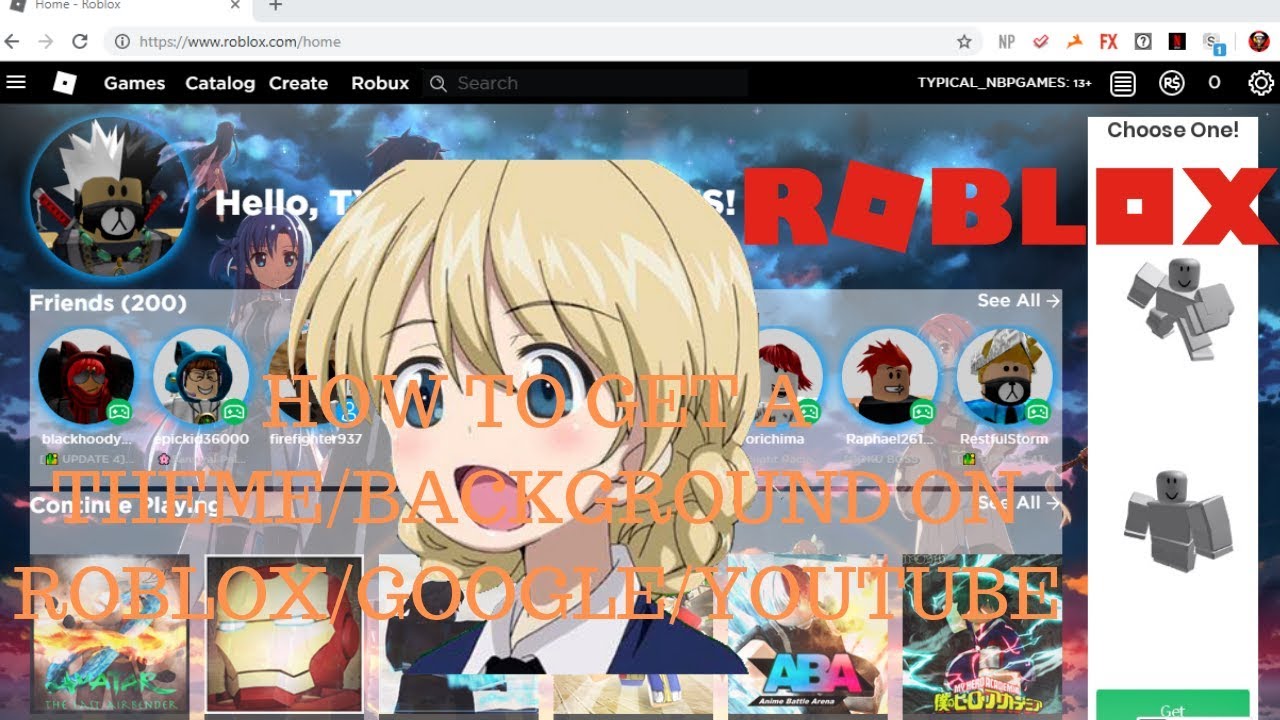The image size is (1280, 720).
Task: Click the FX extension icon
Action: point(1108,41)
